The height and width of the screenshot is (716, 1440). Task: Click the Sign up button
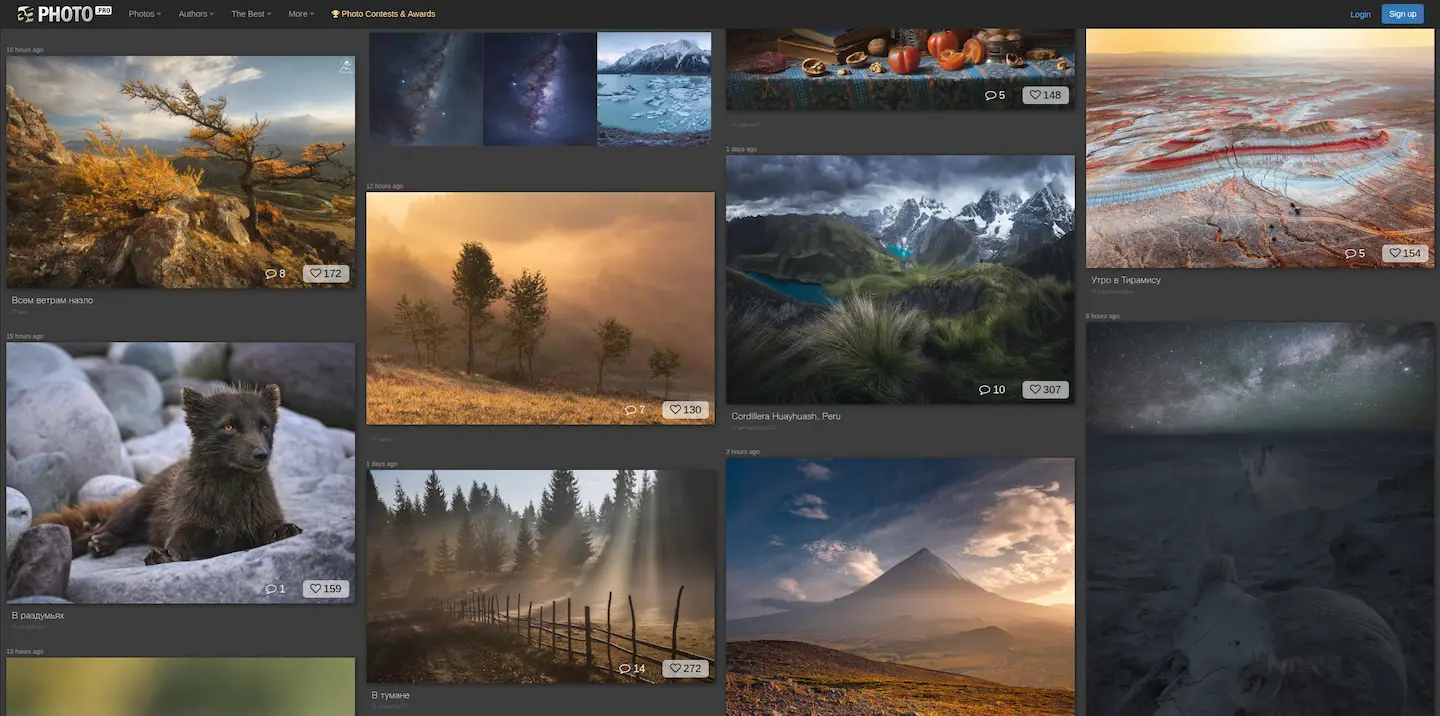pos(1402,14)
